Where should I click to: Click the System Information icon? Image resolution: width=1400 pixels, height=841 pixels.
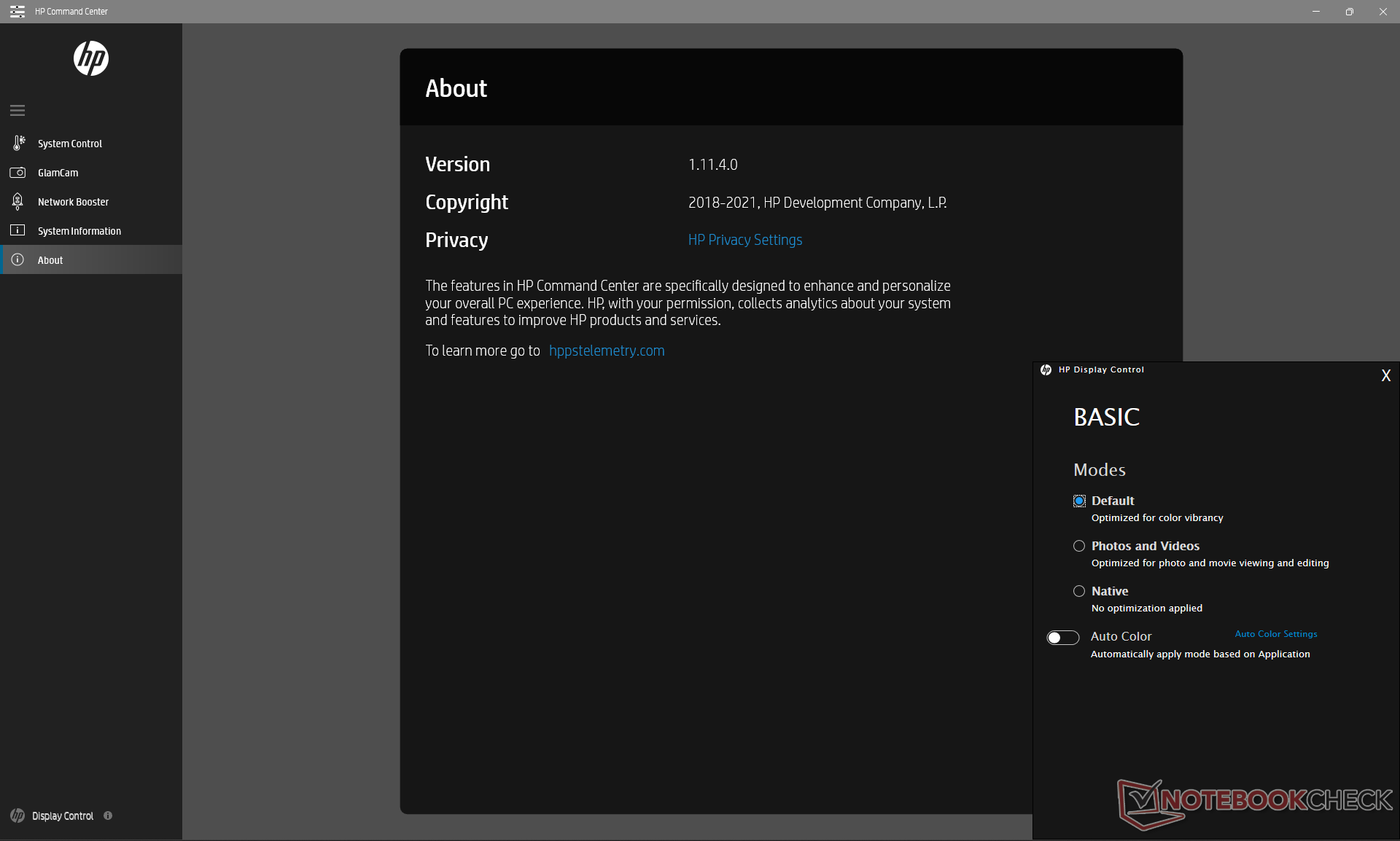coord(17,230)
